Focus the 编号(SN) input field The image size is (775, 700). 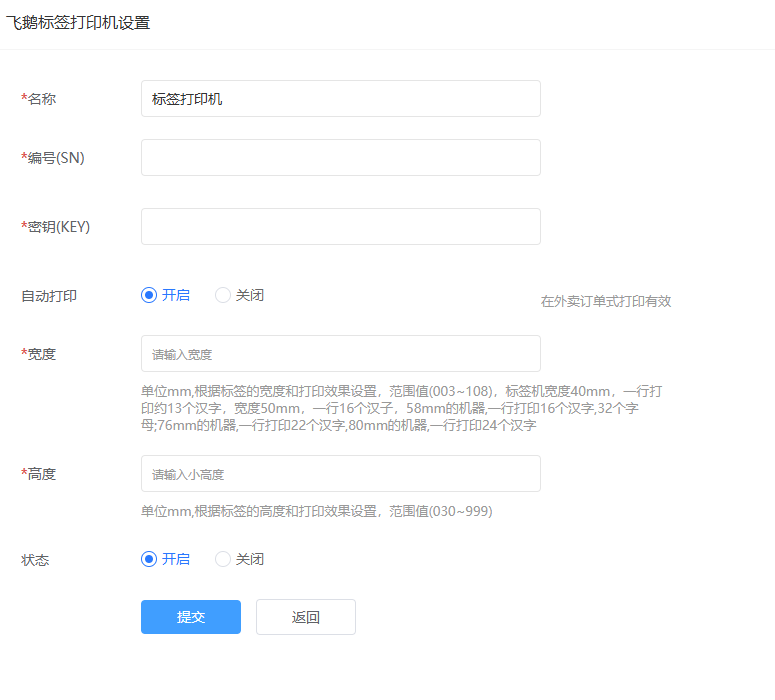[x=340, y=158]
